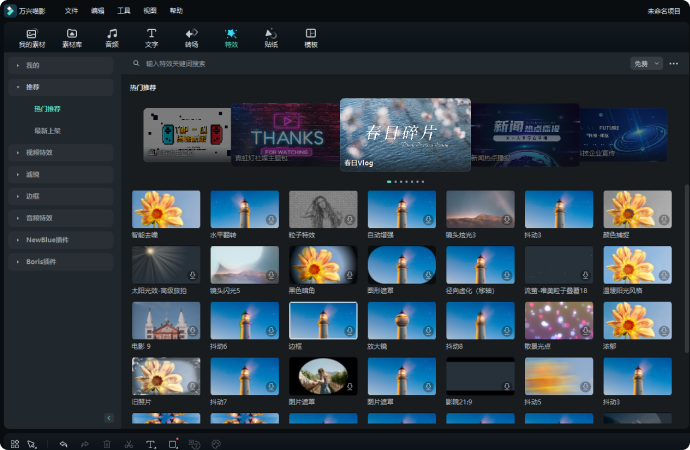690x450 pixels.
Task: Open the 文件 (File) menu
Action: pyautogui.click(x=71, y=10)
